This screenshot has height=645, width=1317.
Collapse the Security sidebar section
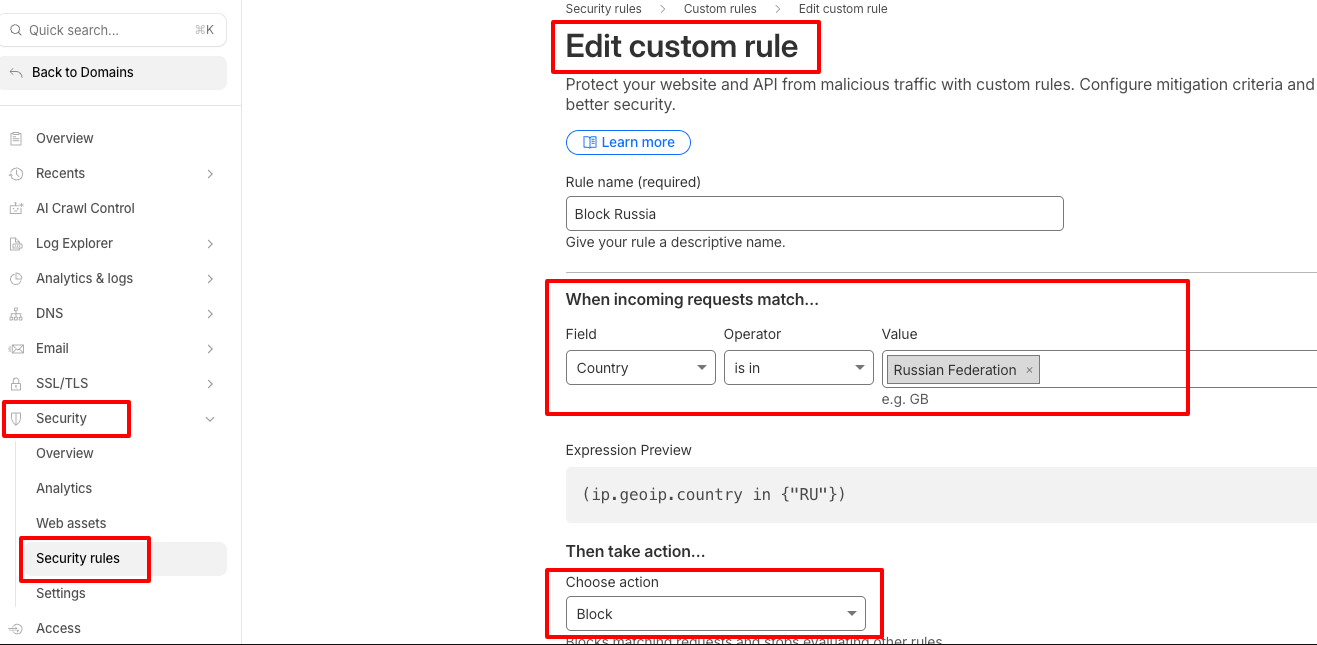pyautogui.click(x=210, y=419)
